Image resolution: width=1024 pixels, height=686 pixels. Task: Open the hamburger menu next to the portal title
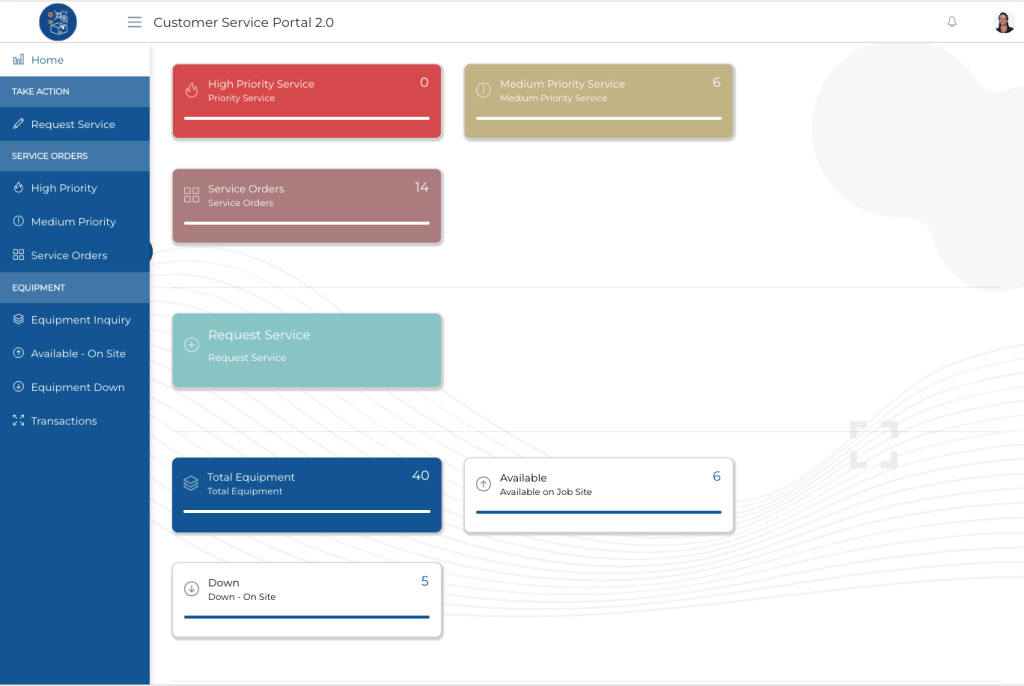click(134, 21)
